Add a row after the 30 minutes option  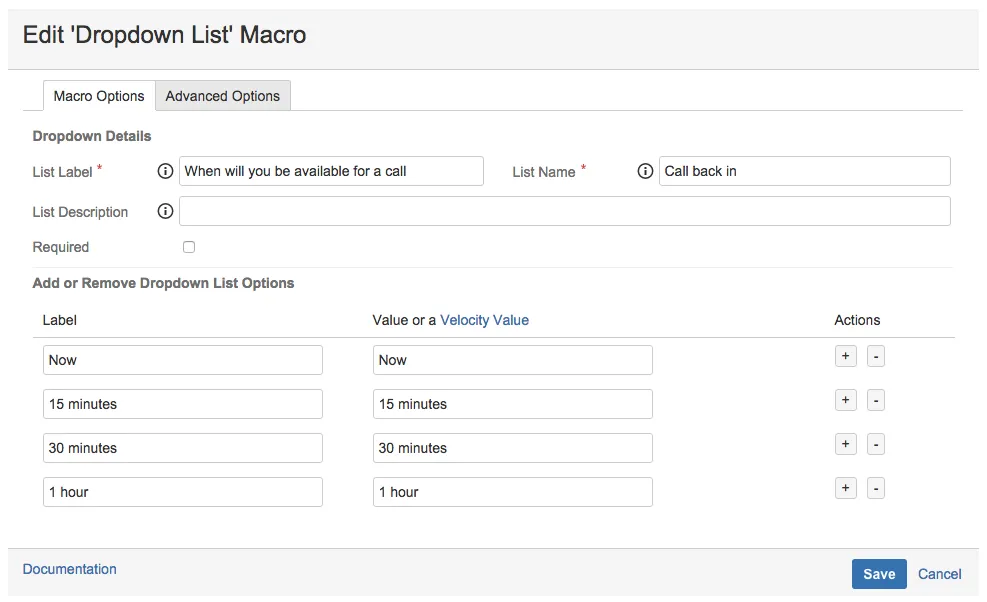tap(845, 445)
